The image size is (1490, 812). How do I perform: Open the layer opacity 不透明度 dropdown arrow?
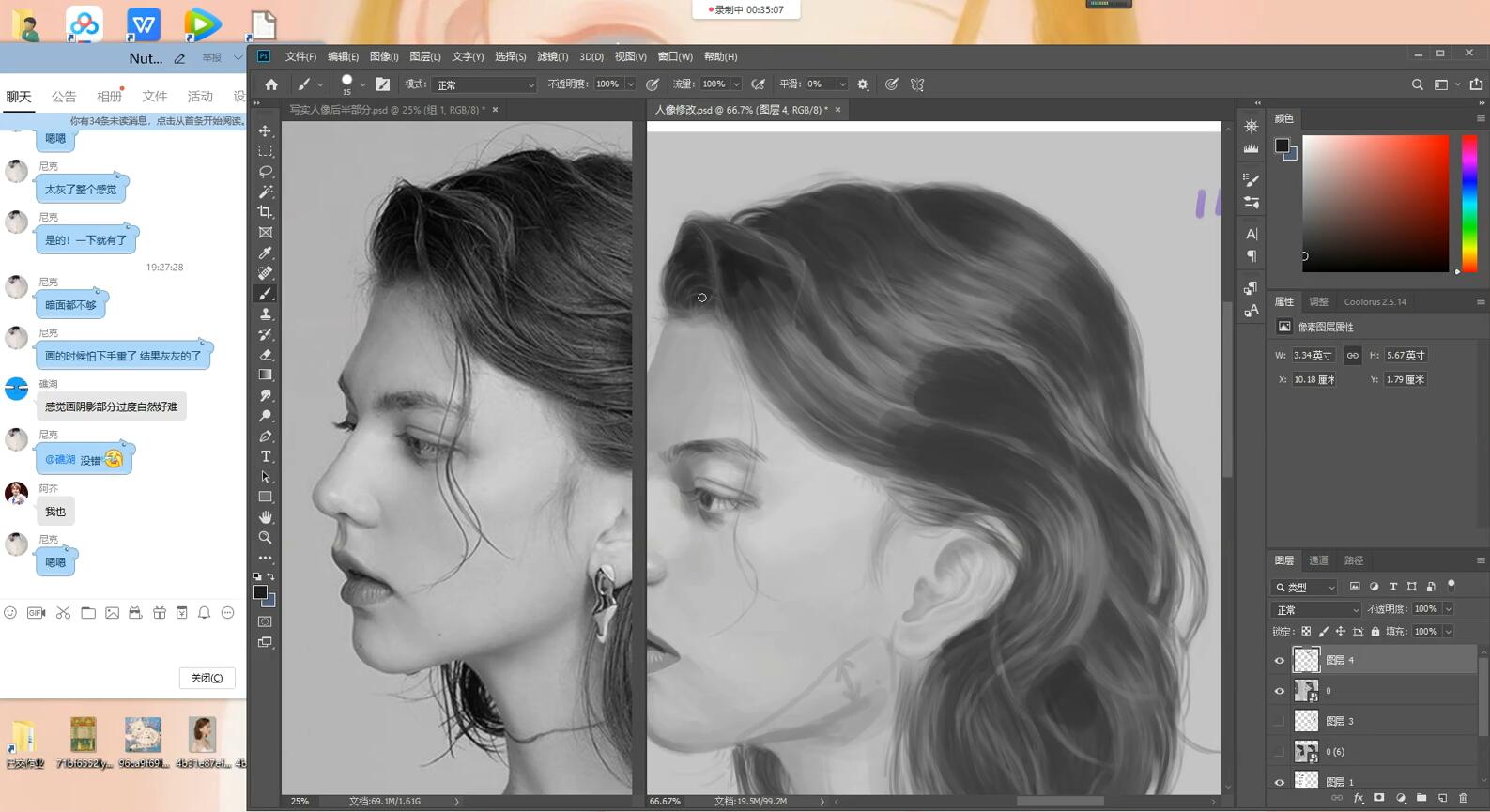1448,609
